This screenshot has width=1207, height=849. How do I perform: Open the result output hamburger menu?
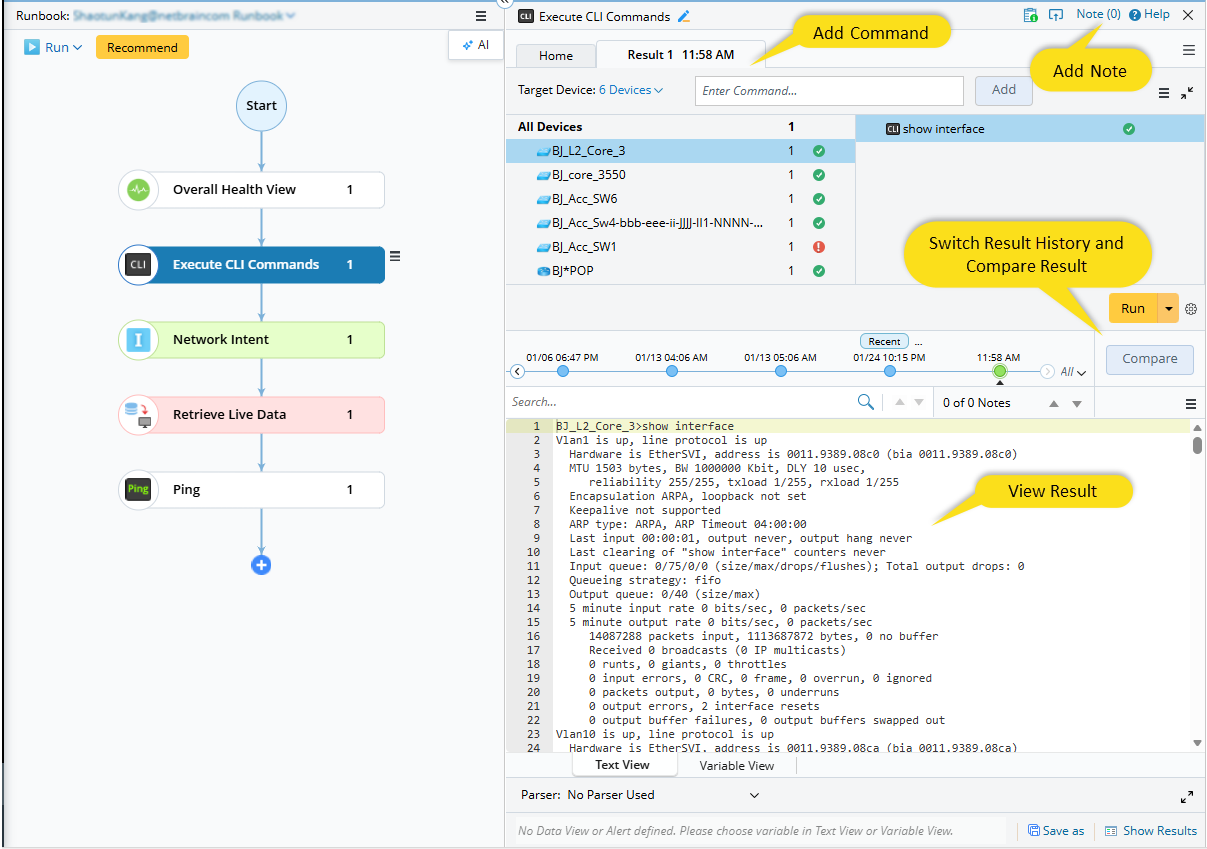(1191, 404)
